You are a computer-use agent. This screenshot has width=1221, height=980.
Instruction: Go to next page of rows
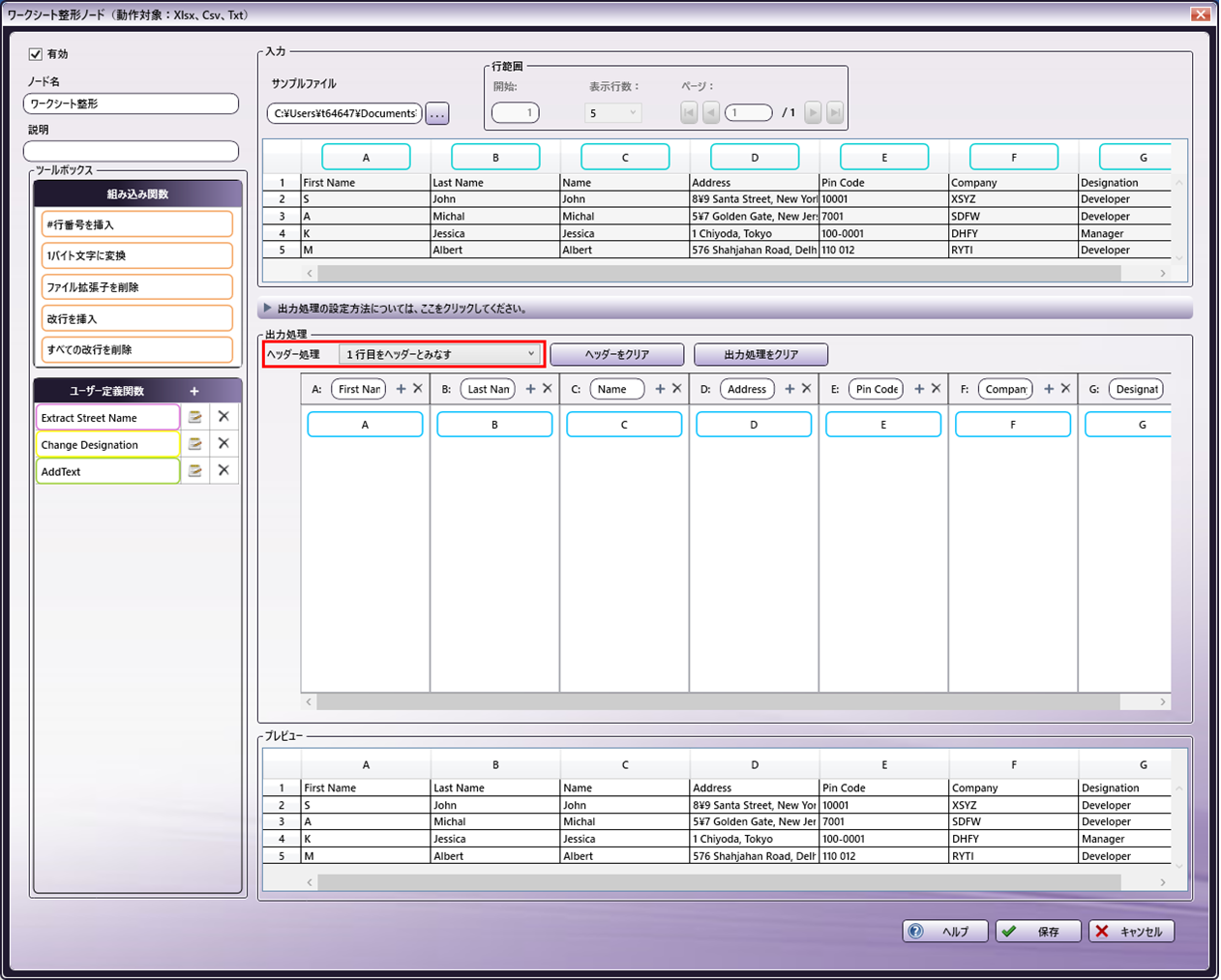pos(813,113)
